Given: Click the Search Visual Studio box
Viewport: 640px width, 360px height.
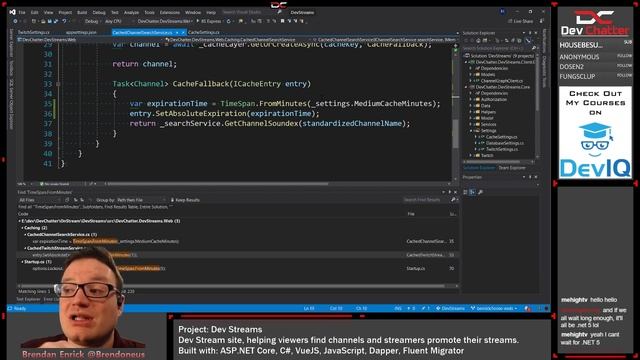Looking at the screenshot, I should 253,12.
